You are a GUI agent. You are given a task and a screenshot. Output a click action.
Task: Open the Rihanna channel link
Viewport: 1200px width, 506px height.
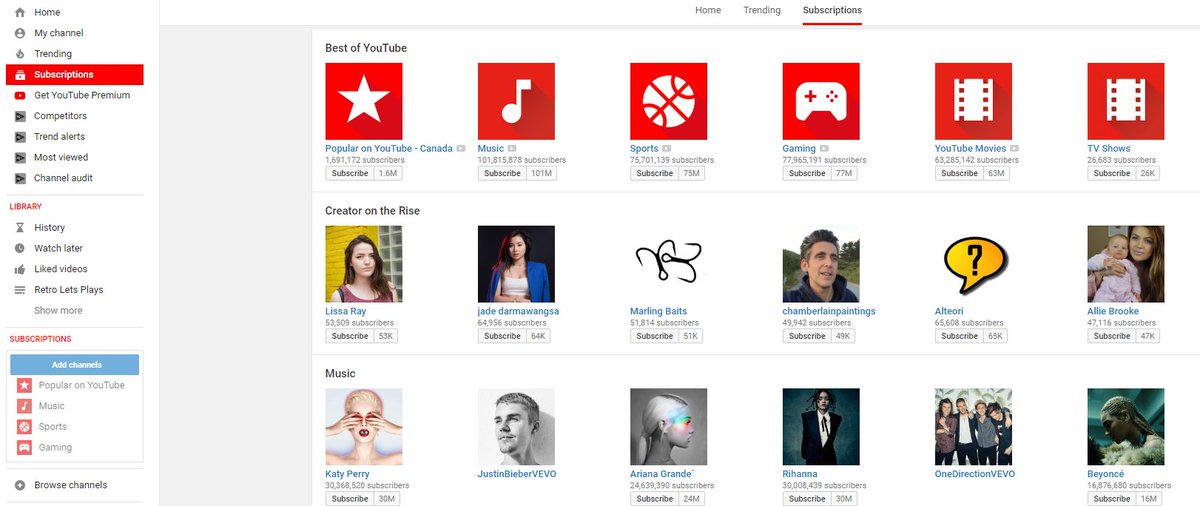[800, 474]
